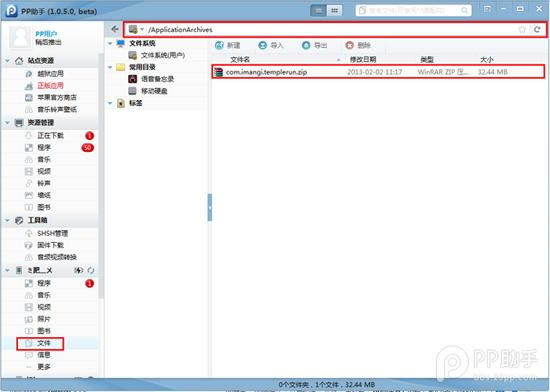This screenshot has width=550, height=392.
Task: Click the /ApplicationArchives path field
Action: [x=335, y=29]
